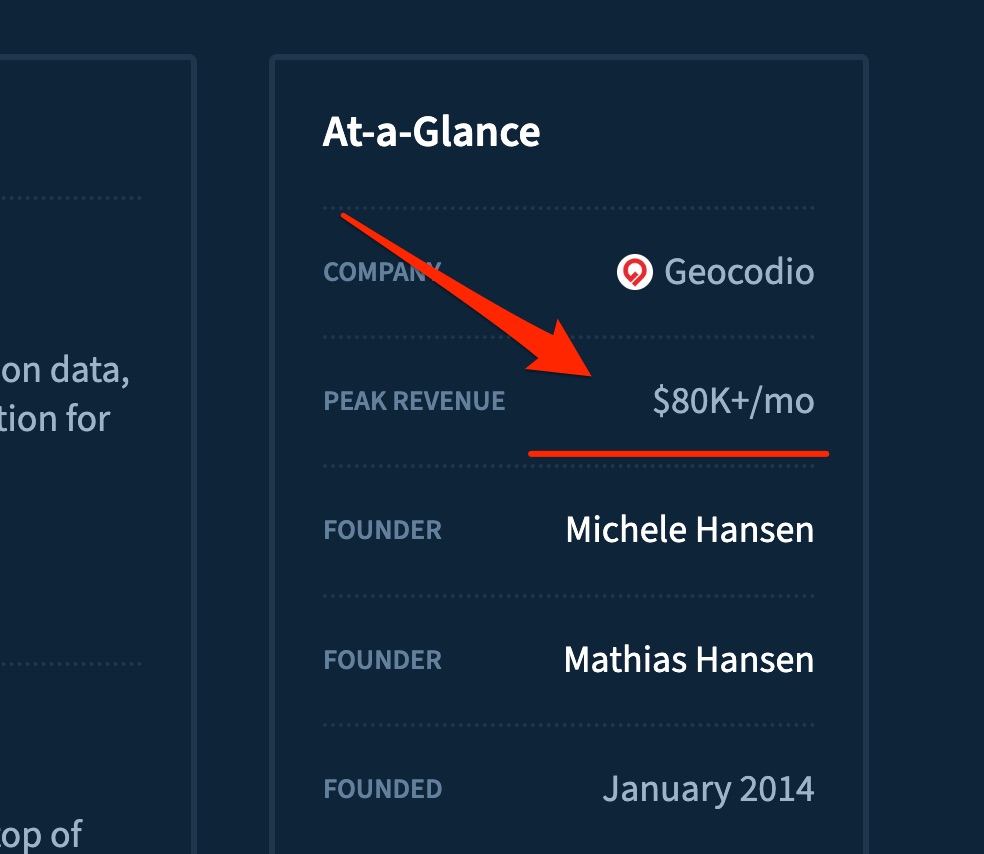Click the lower dotted divider in left panel
This screenshot has width=984, height=854.
70,664
